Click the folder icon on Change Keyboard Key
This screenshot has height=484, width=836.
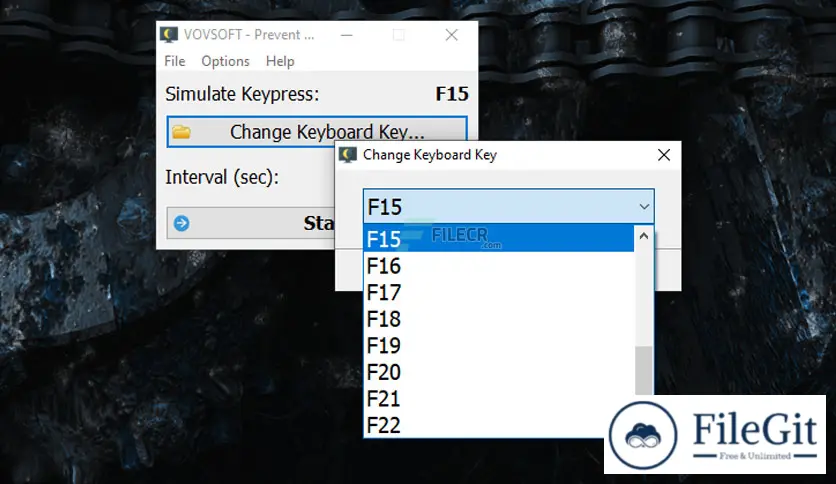click(181, 132)
